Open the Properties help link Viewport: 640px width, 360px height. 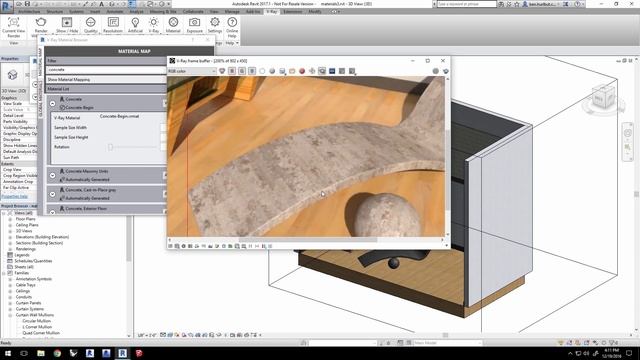[15, 197]
